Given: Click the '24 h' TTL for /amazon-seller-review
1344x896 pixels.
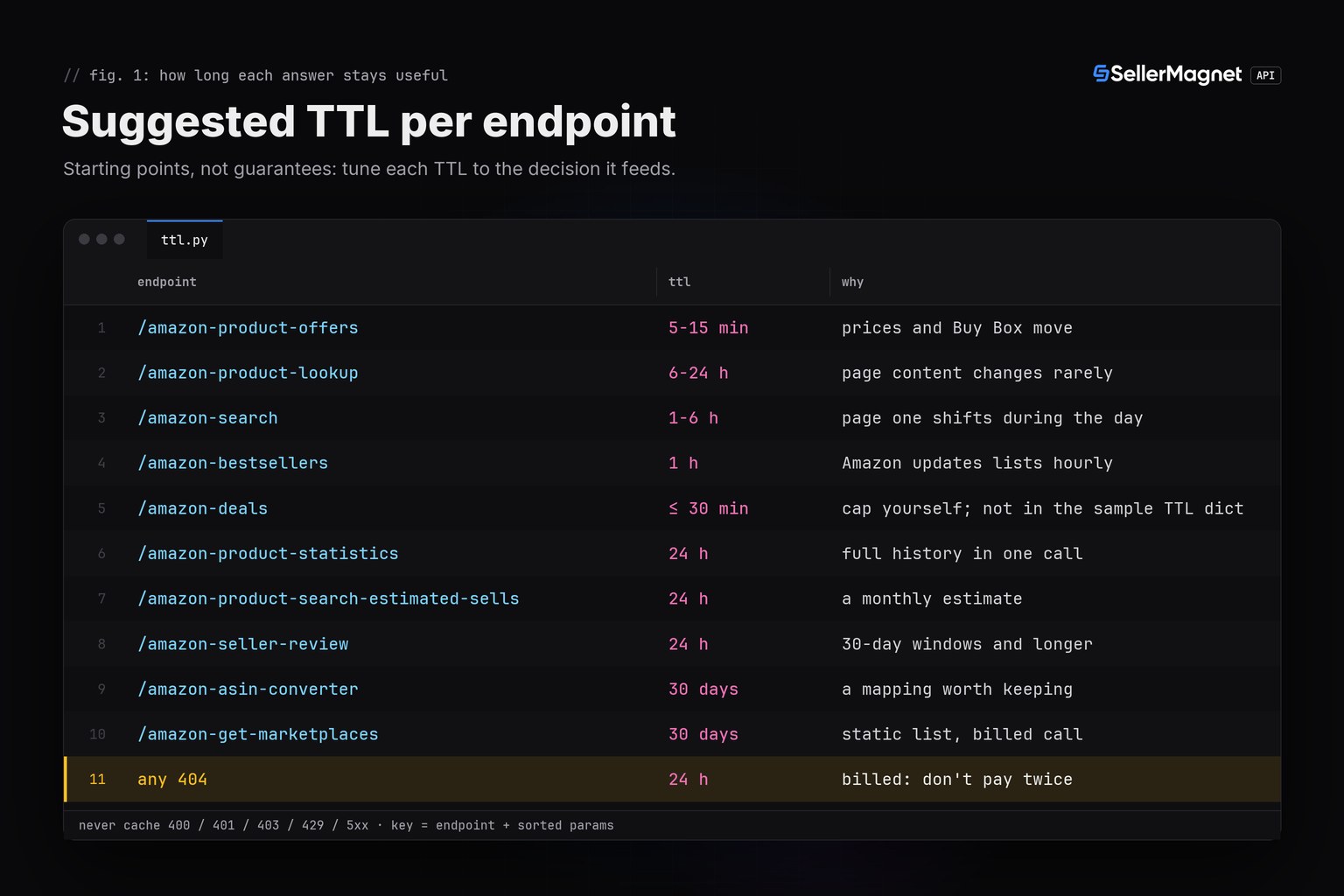Looking at the screenshot, I should (689, 645).
